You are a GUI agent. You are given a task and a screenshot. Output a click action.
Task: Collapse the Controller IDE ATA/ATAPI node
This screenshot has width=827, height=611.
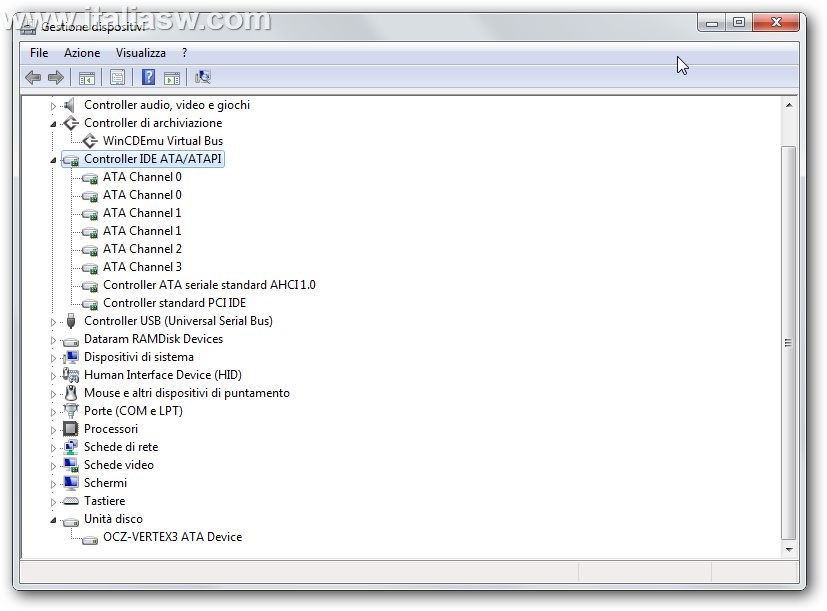click(x=54, y=160)
